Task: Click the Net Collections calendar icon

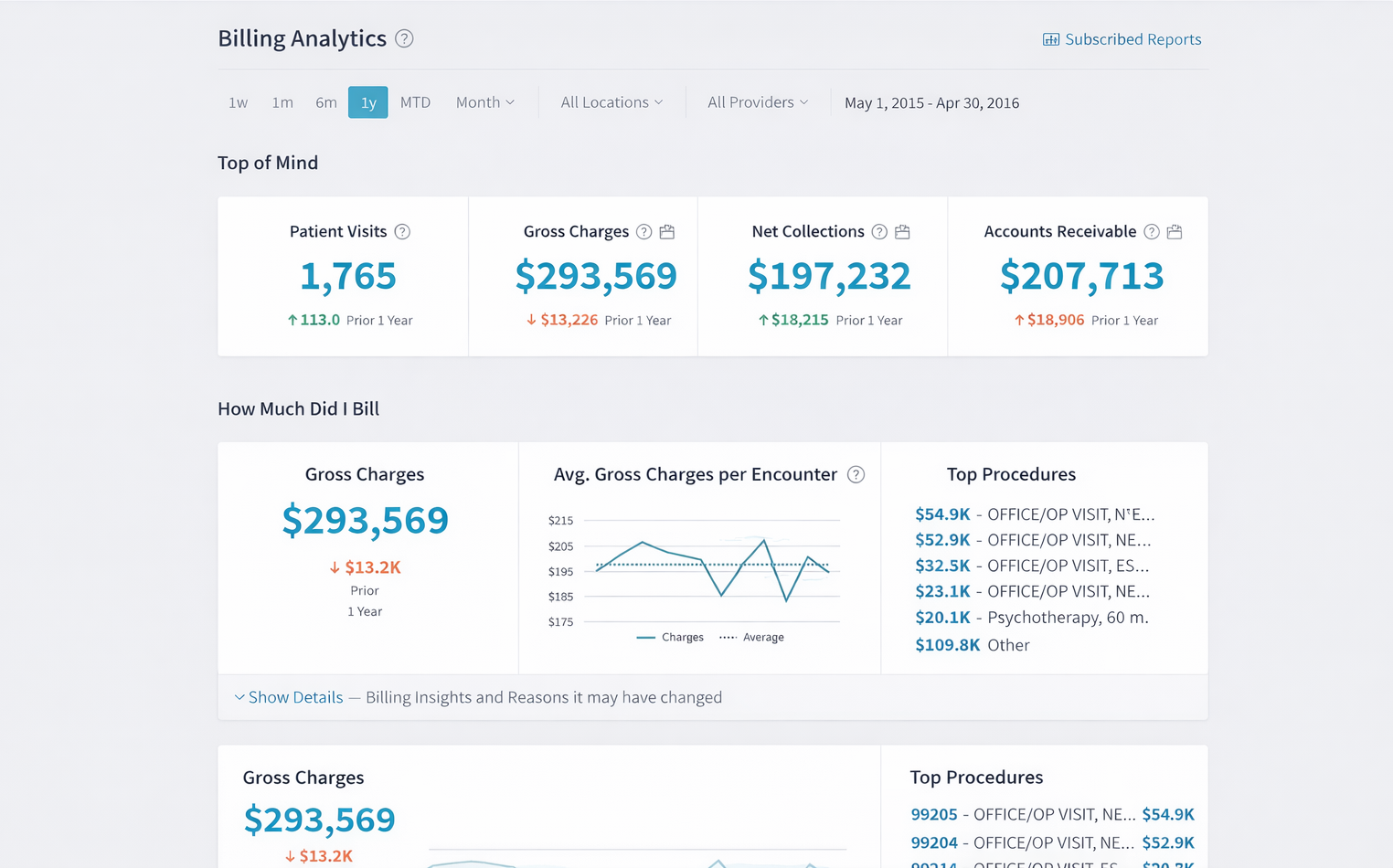Action: click(902, 232)
